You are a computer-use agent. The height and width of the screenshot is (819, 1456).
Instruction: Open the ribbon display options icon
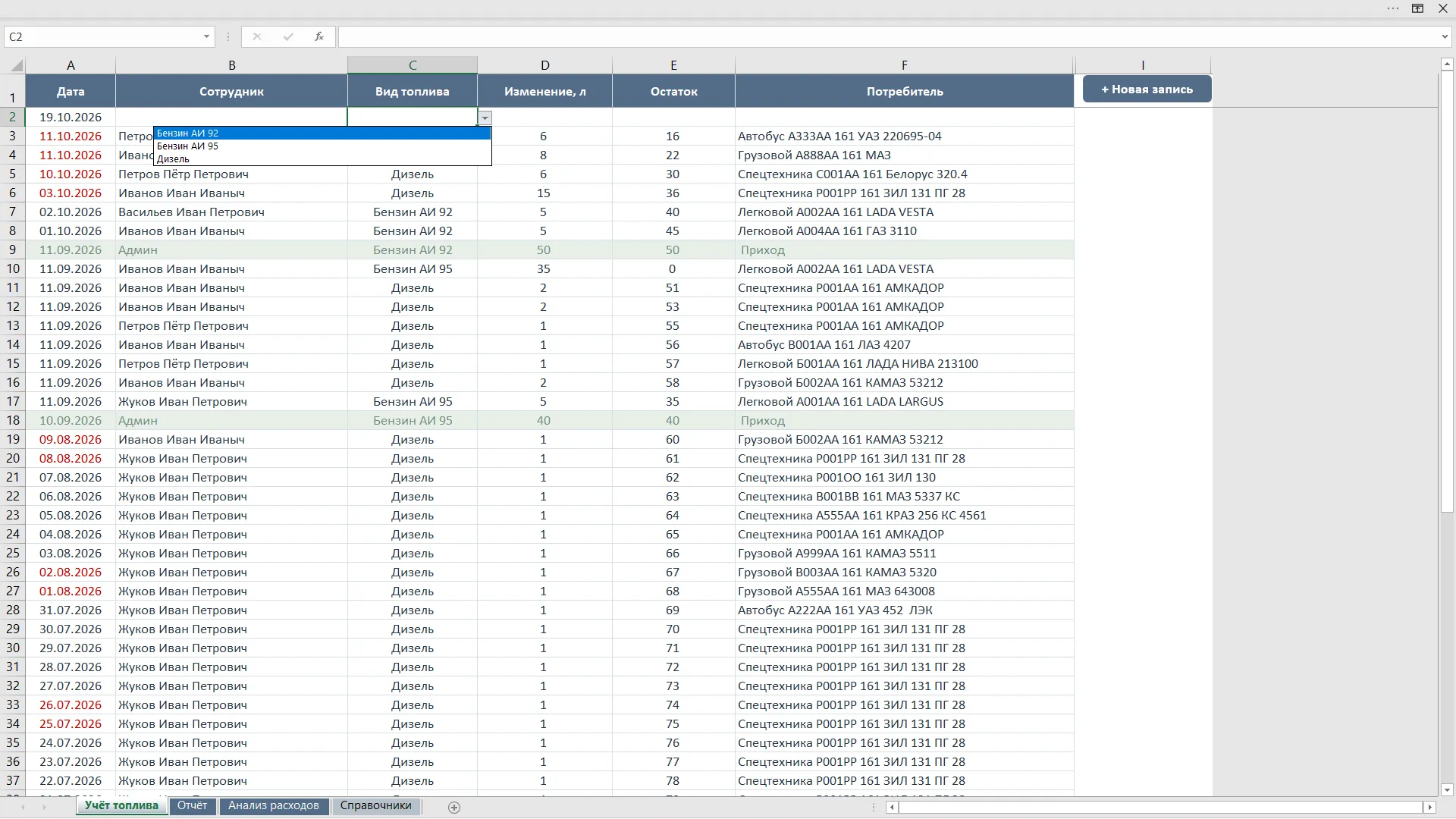[1417, 8]
